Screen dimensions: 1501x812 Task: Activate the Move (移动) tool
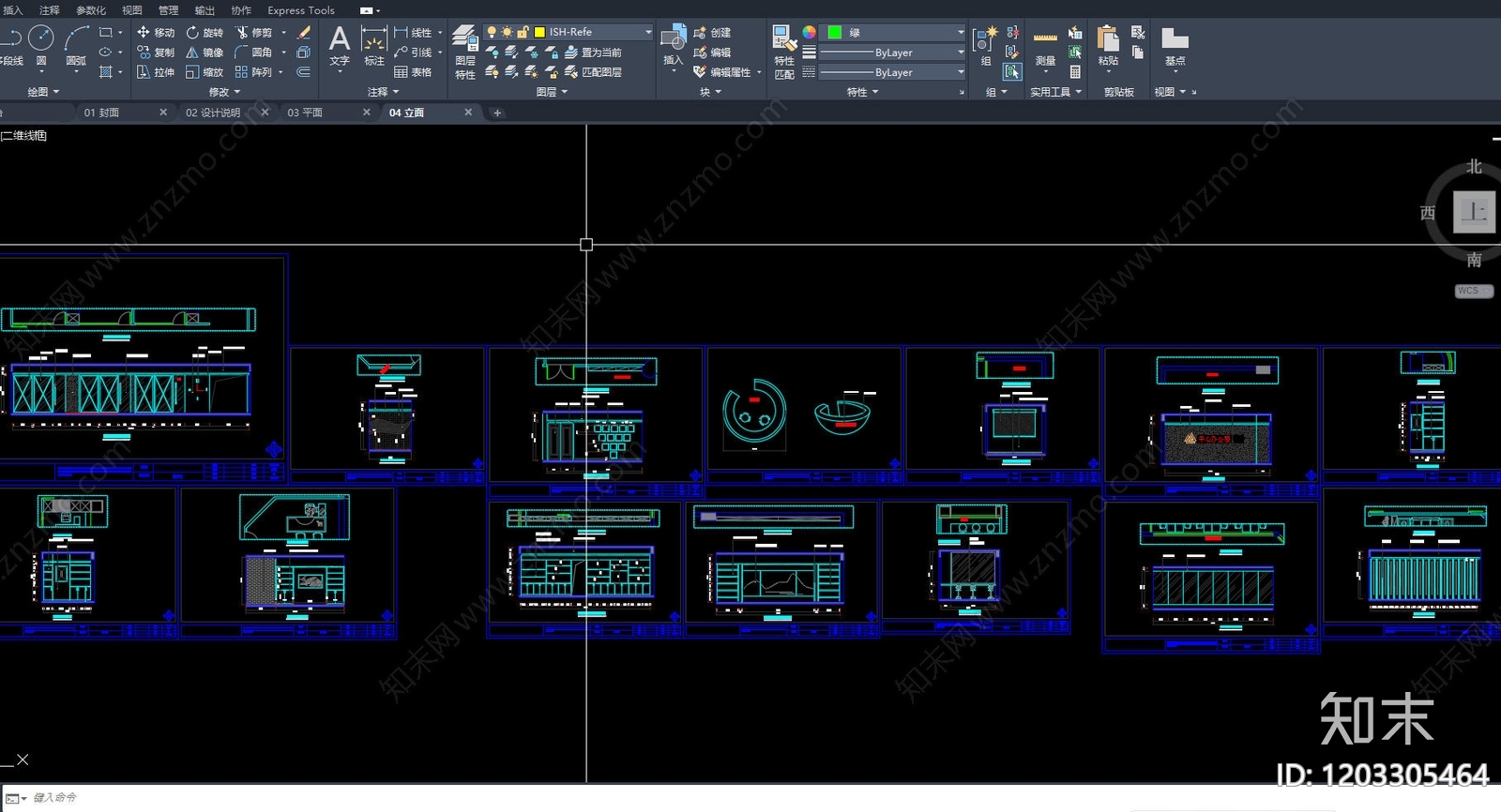pyautogui.click(x=156, y=33)
